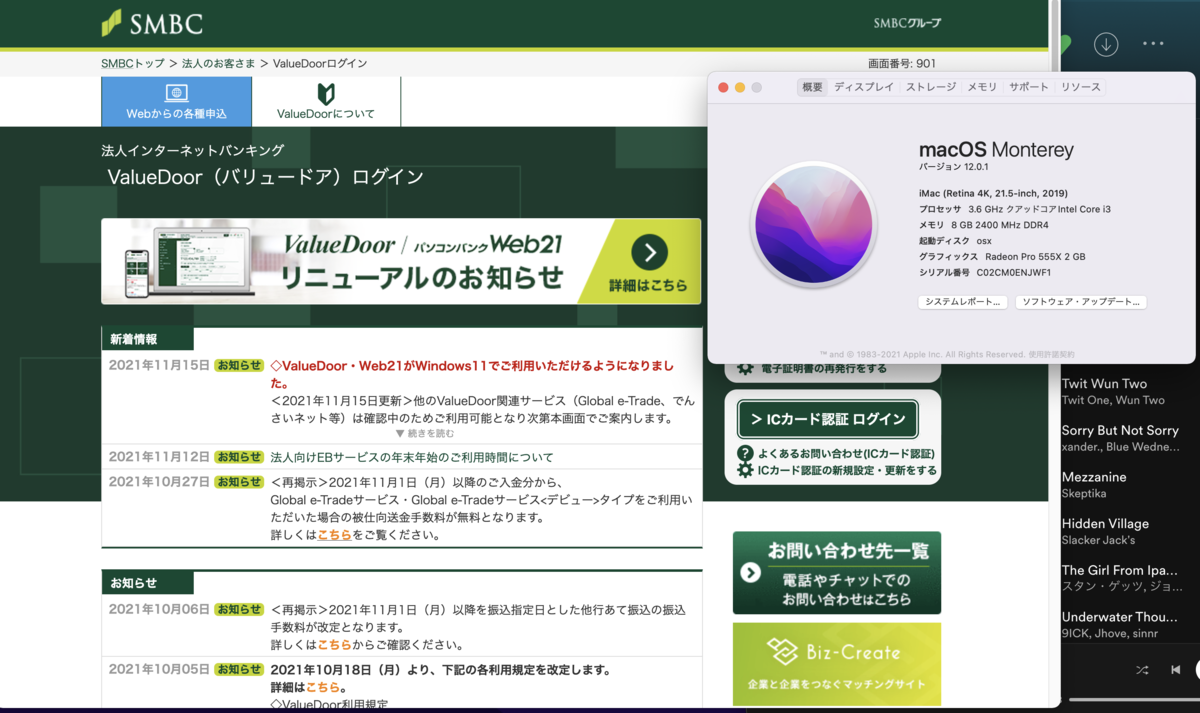Switch to the 概要 tab in About This Mac

812,87
